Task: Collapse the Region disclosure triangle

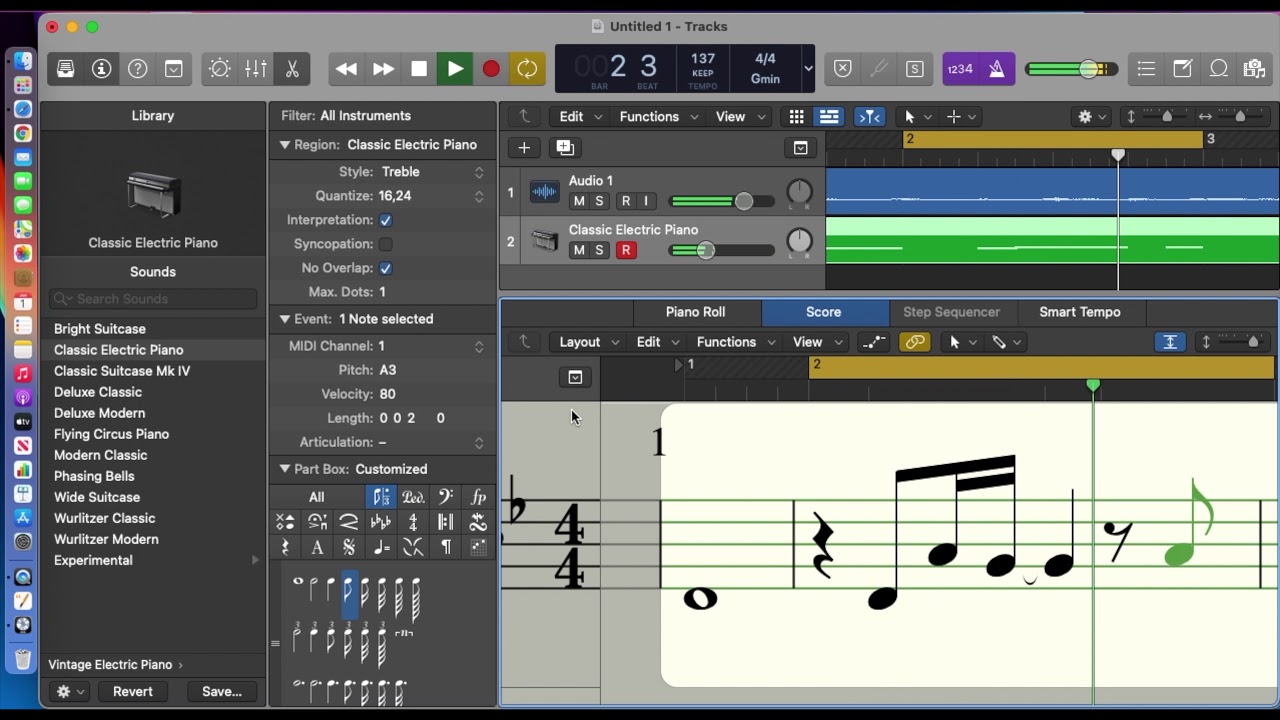Action: point(284,145)
